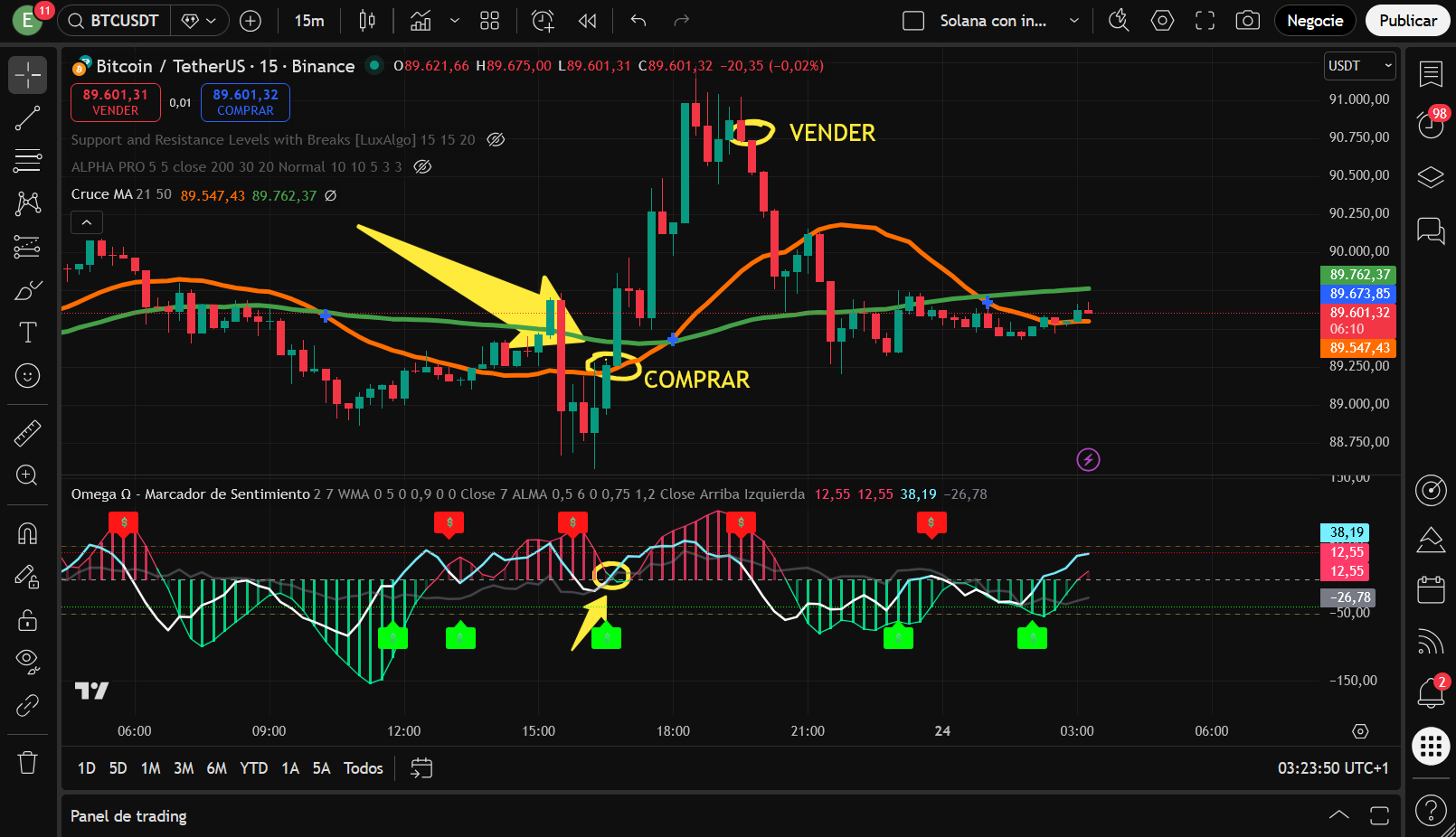Select the text annotation tool
This screenshot has height=837, width=1456.
point(27,332)
